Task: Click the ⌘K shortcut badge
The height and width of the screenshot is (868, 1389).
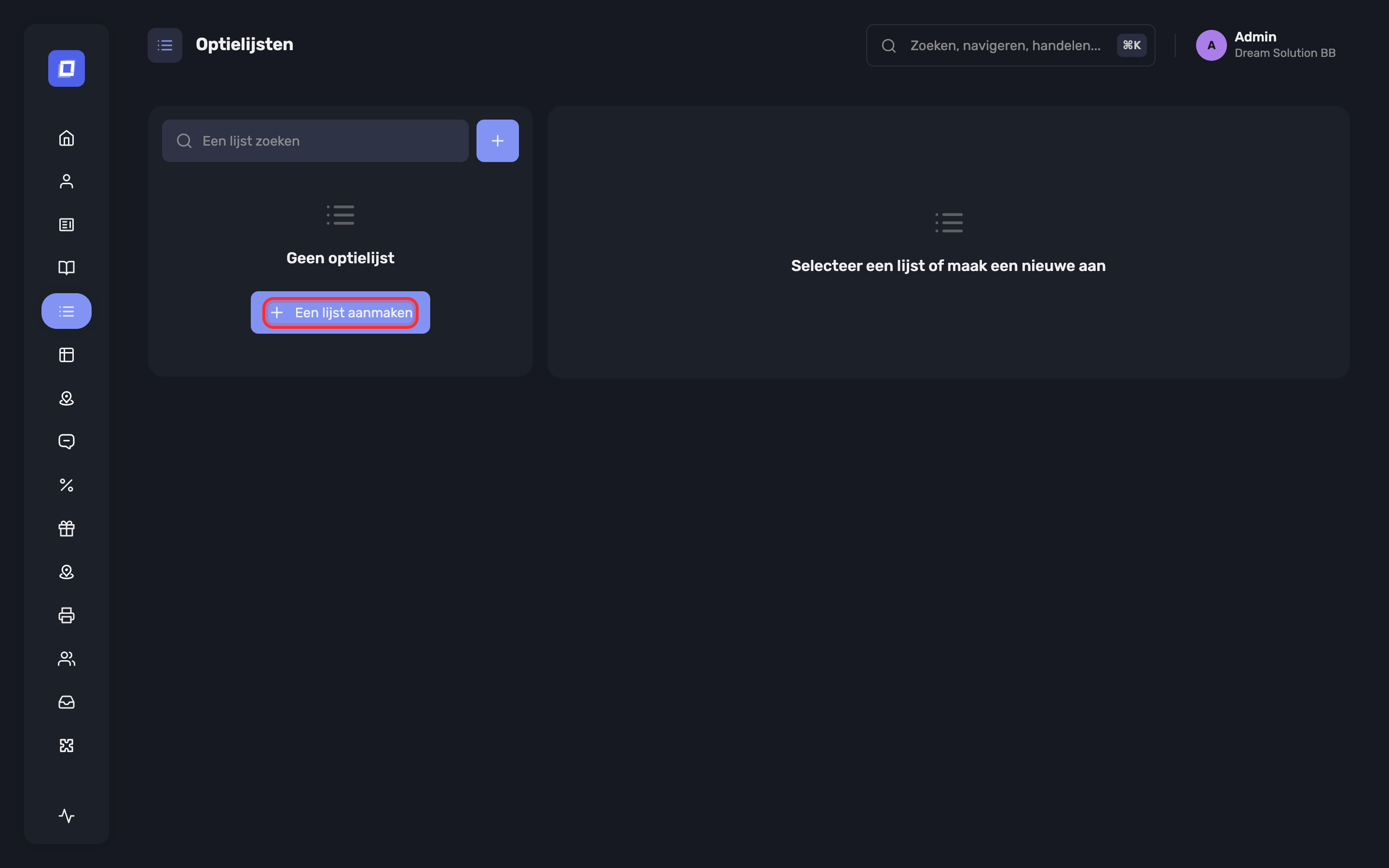Action: [x=1131, y=45]
